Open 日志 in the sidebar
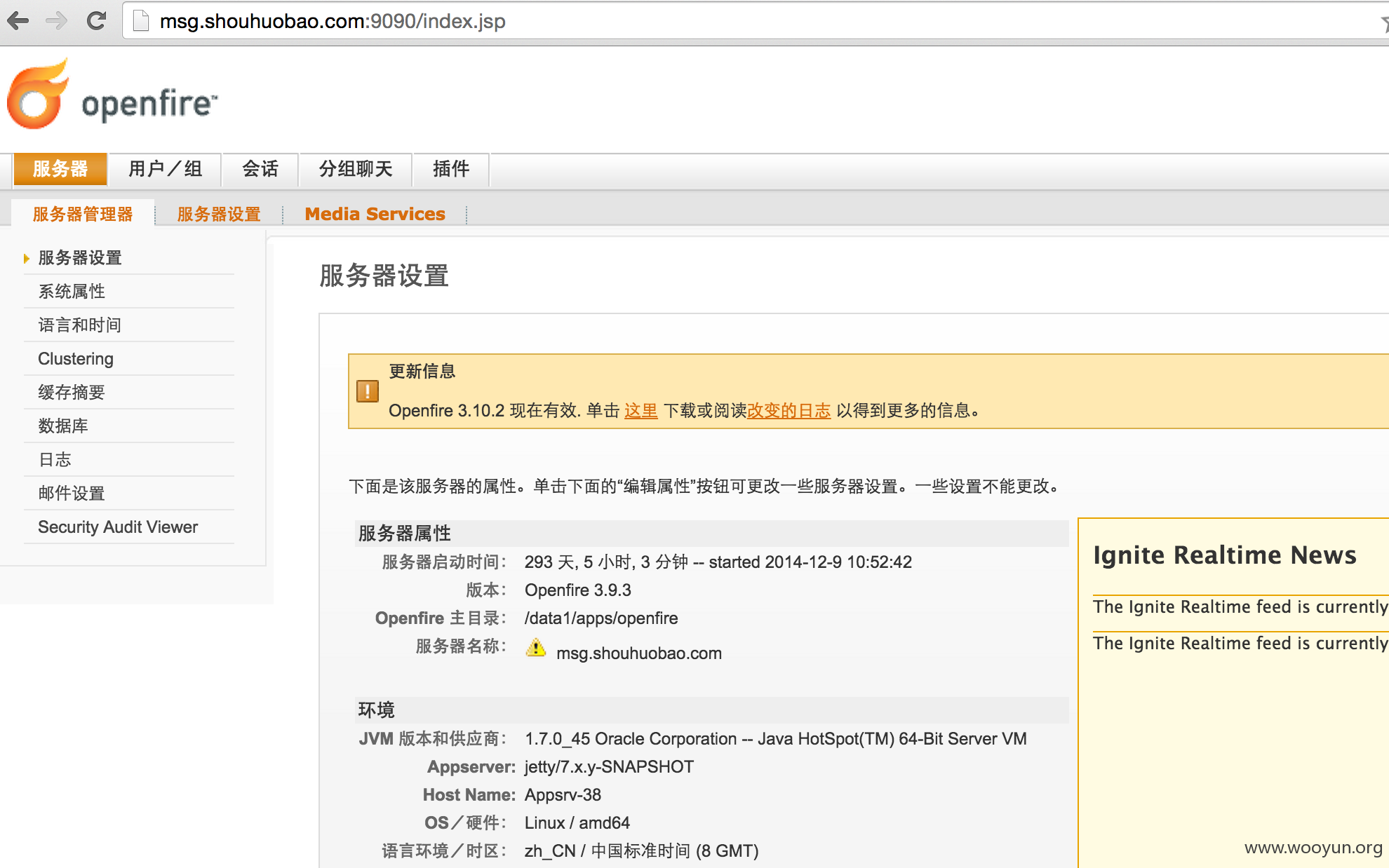The height and width of the screenshot is (868, 1389). coord(55,460)
